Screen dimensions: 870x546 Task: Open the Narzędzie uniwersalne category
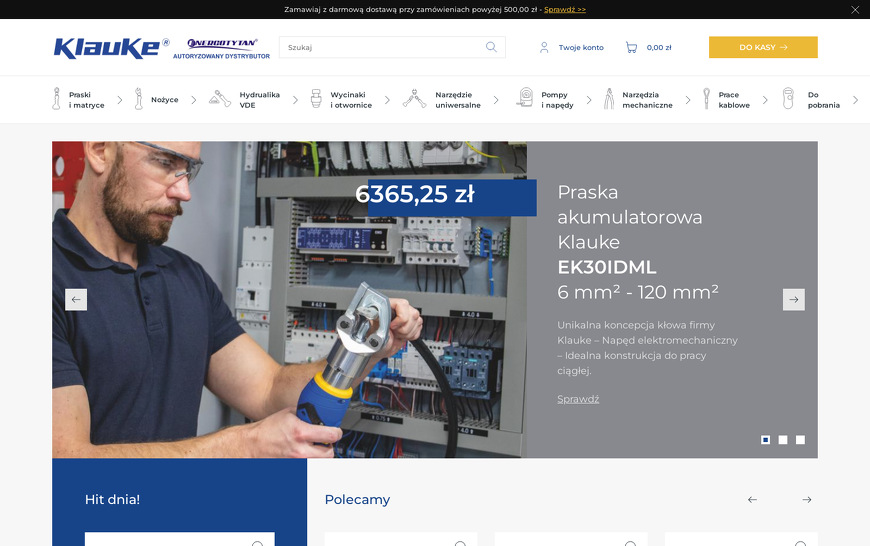[x=458, y=100]
